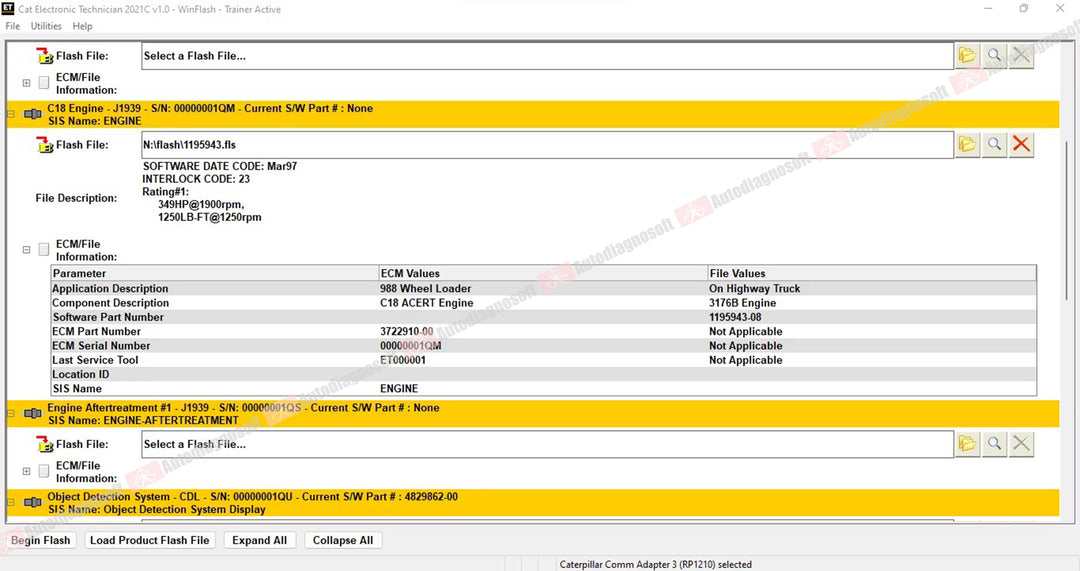
Task: Click ECM module icon beside Object Detection System
Action: click(x=32, y=502)
